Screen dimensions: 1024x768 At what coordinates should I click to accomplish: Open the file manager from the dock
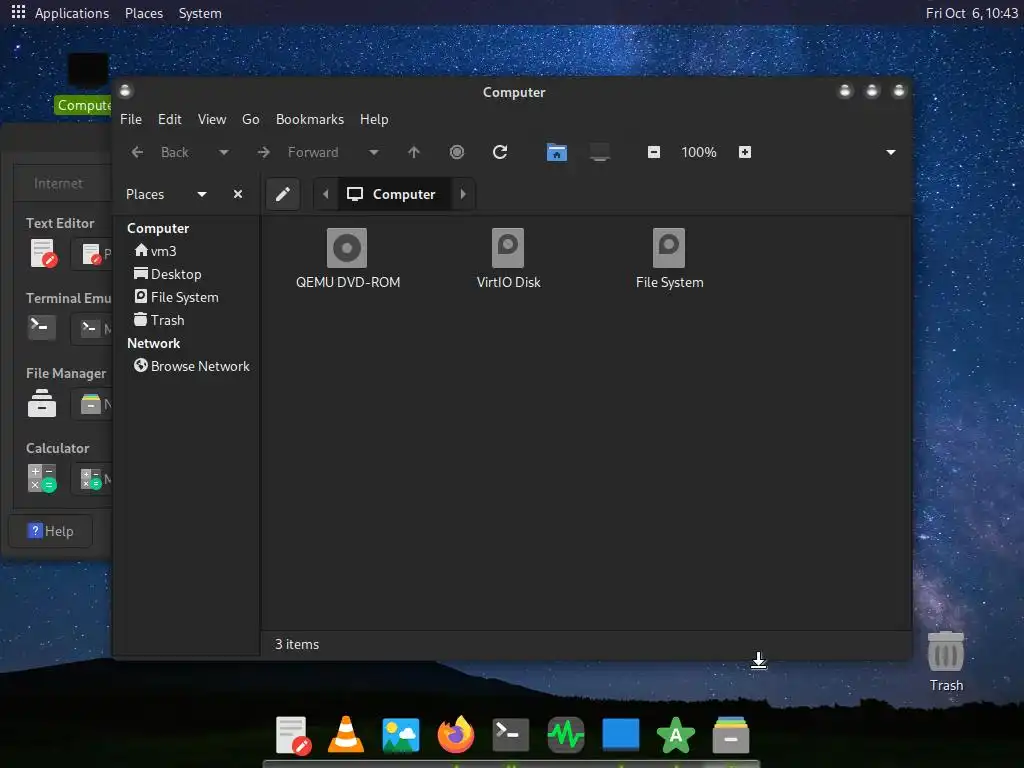click(731, 735)
